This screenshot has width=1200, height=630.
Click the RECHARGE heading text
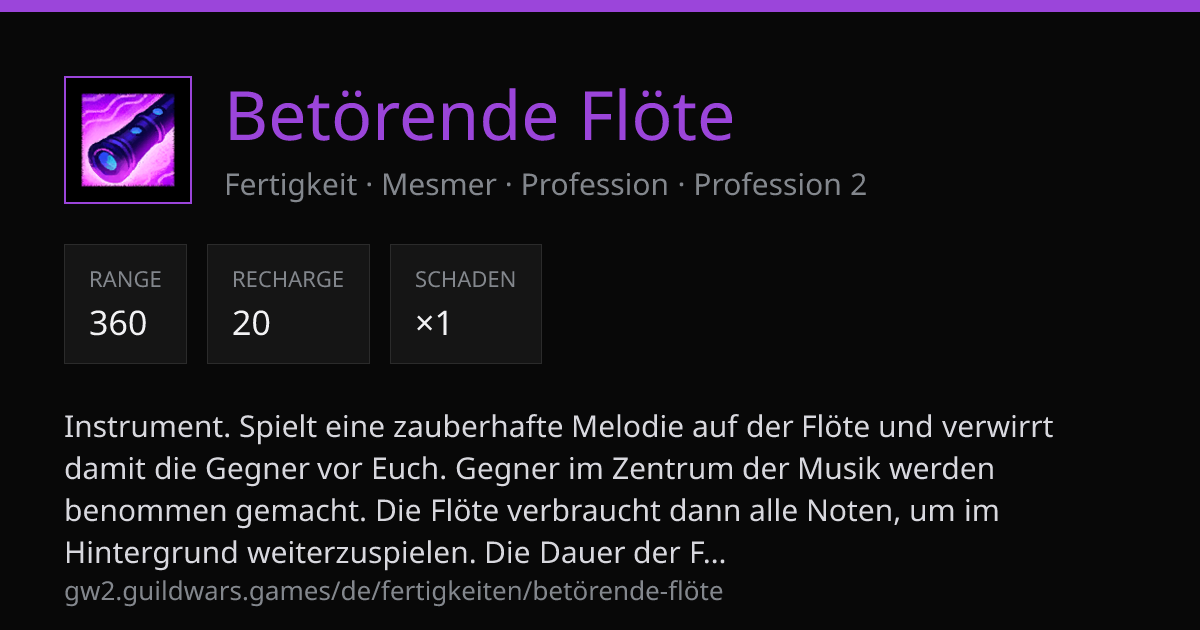pos(288,280)
